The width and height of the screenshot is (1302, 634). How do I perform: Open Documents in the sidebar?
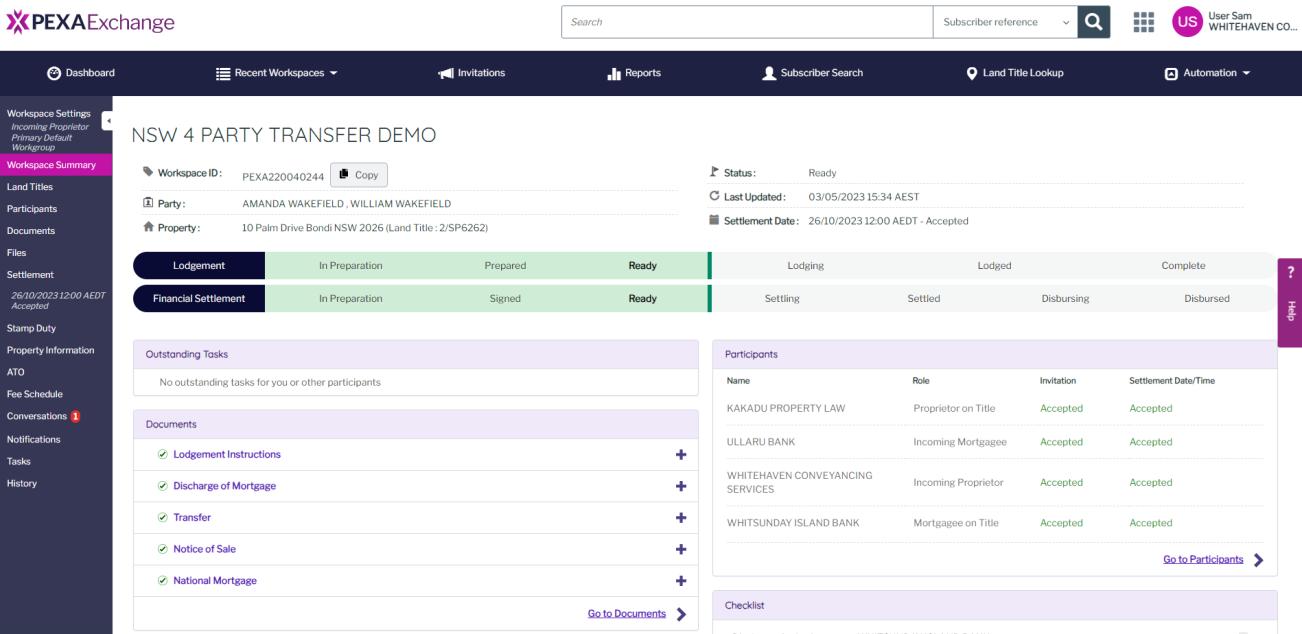[x=31, y=231]
